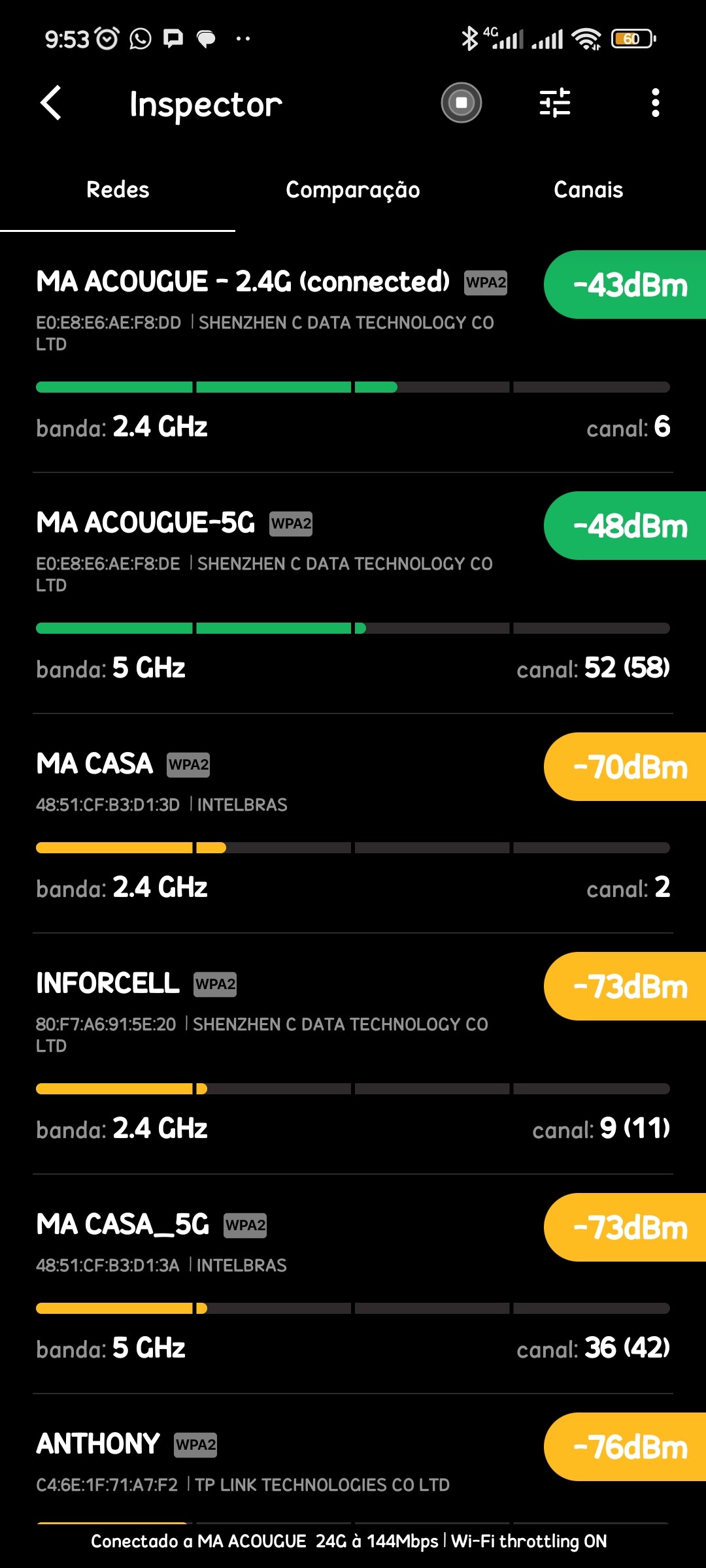This screenshot has height=1568, width=706.
Task: Tap the WPA2 badge beside INFORCELL
Action: pos(215,984)
